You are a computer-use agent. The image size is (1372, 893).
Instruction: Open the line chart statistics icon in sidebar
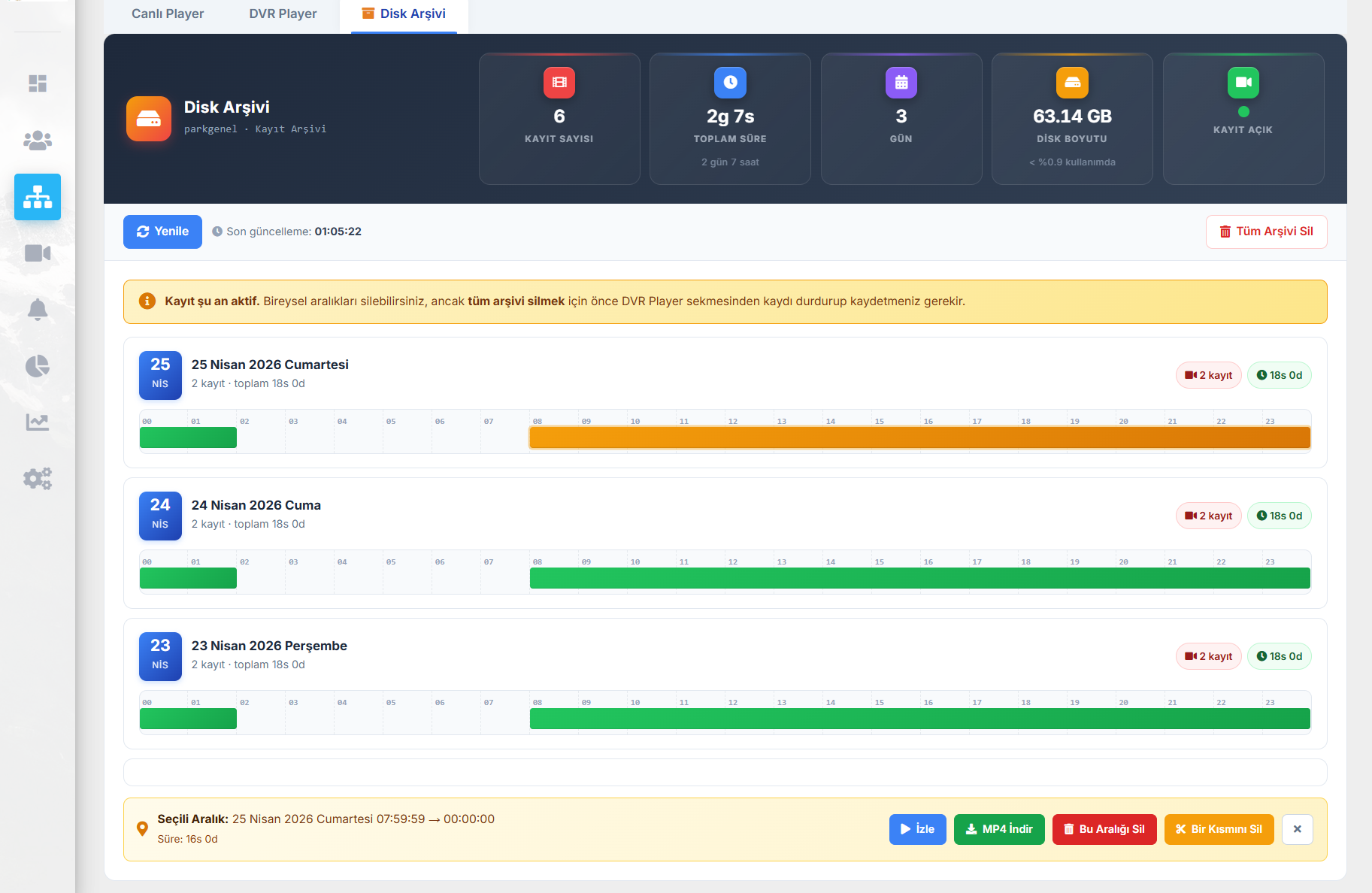[38, 422]
